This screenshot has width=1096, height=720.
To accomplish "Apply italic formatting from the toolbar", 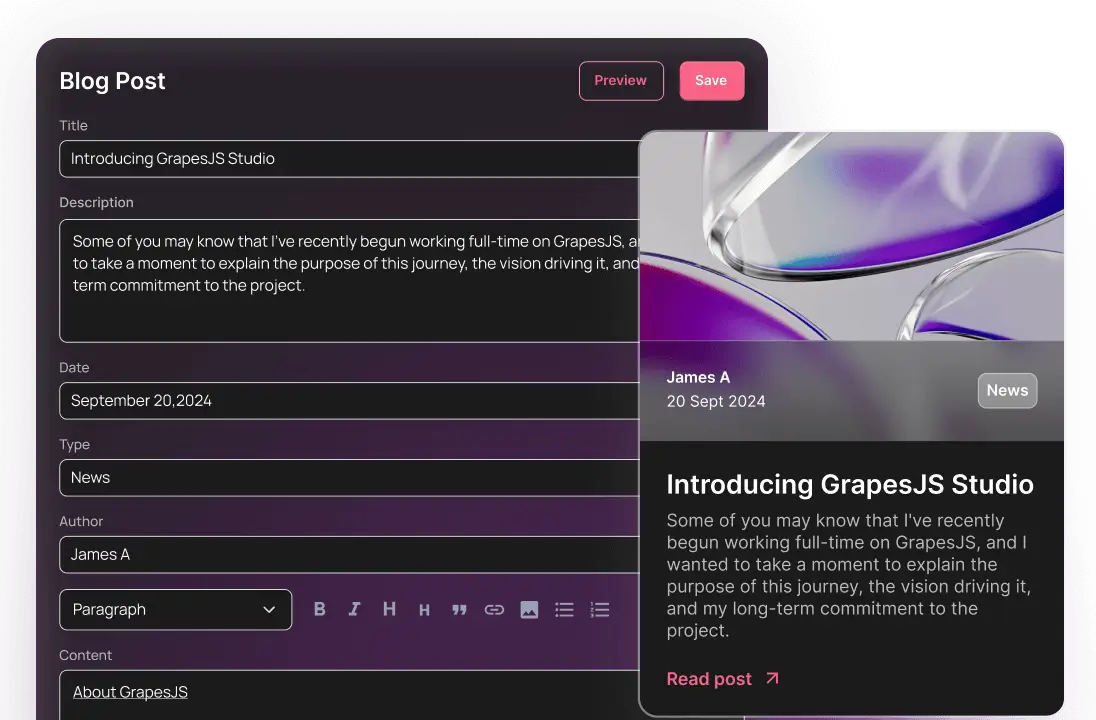I will (354, 610).
